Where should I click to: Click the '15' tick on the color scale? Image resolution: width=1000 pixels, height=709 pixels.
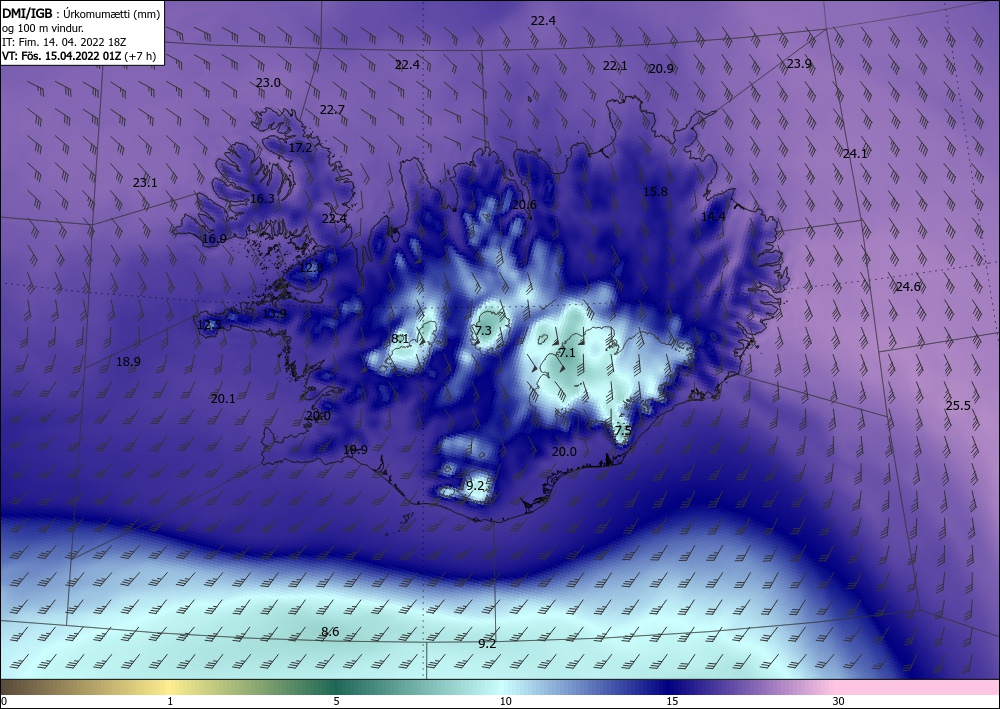coord(672,701)
